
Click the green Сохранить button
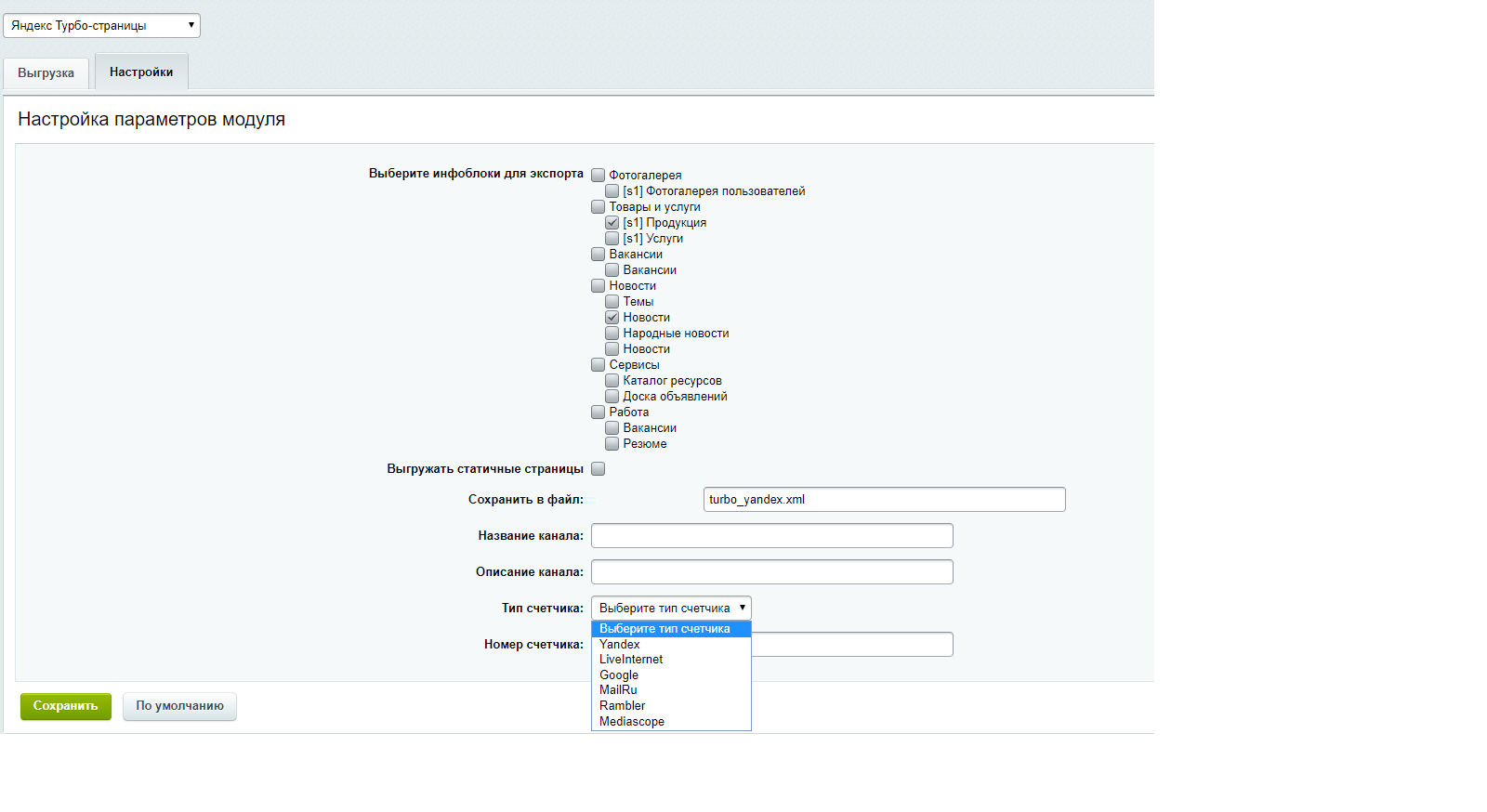[x=66, y=706]
